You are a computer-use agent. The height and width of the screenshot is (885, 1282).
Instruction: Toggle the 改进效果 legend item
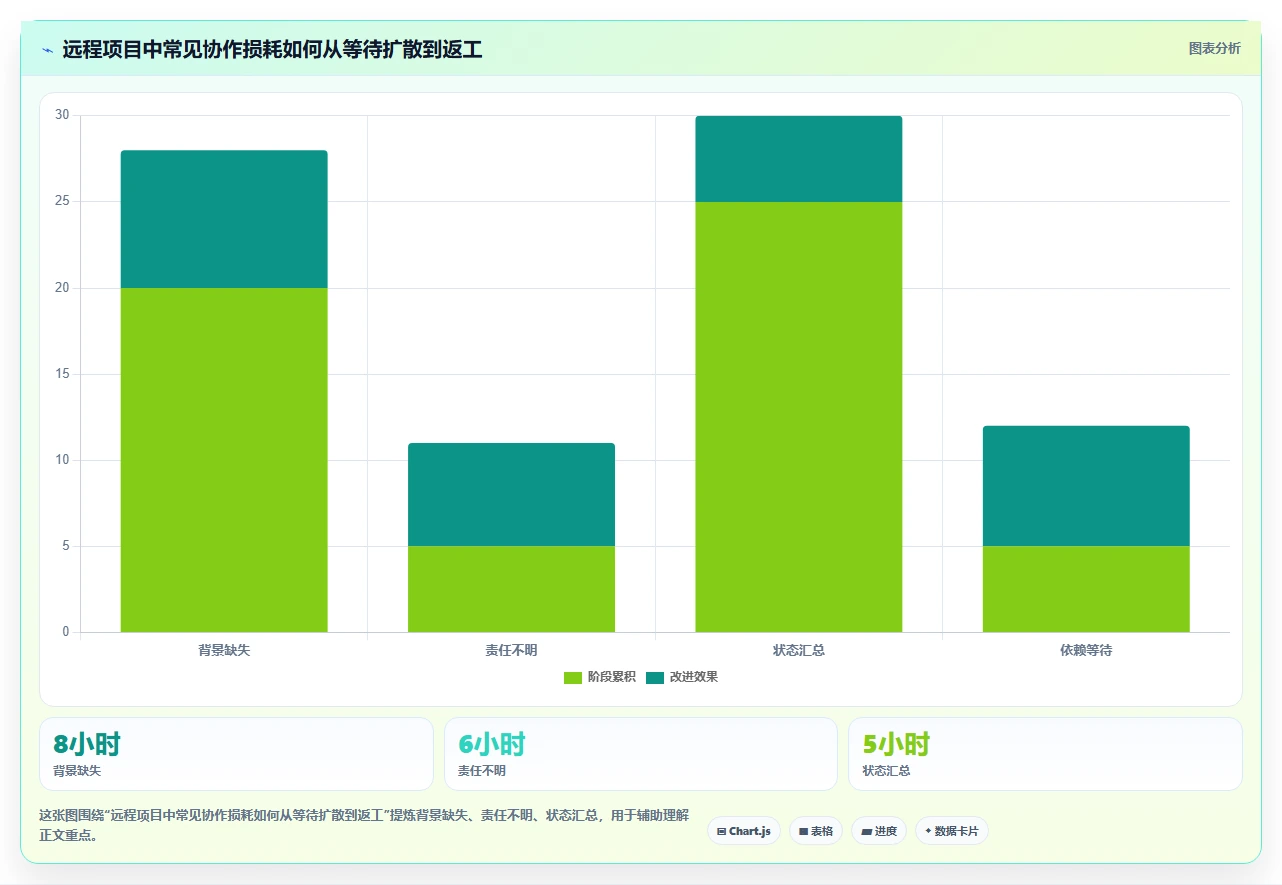[x=682, y=677]
